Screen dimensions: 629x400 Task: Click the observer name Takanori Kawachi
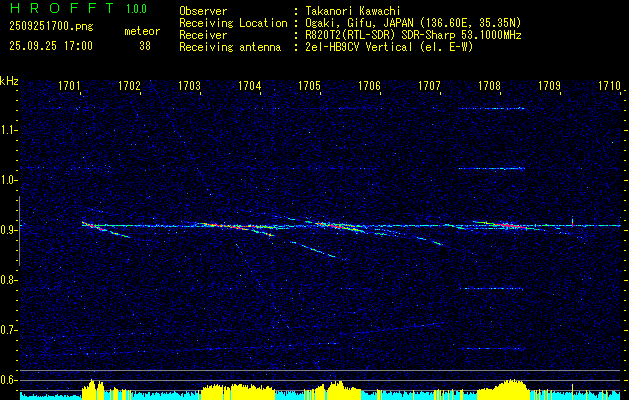[x=353, y=11]
